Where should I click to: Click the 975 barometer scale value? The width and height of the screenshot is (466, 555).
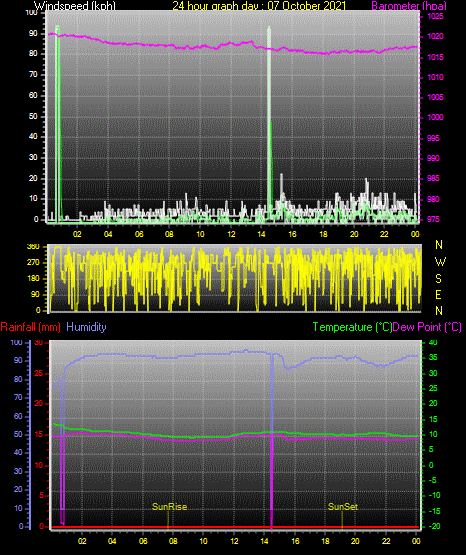click(433, 219)
